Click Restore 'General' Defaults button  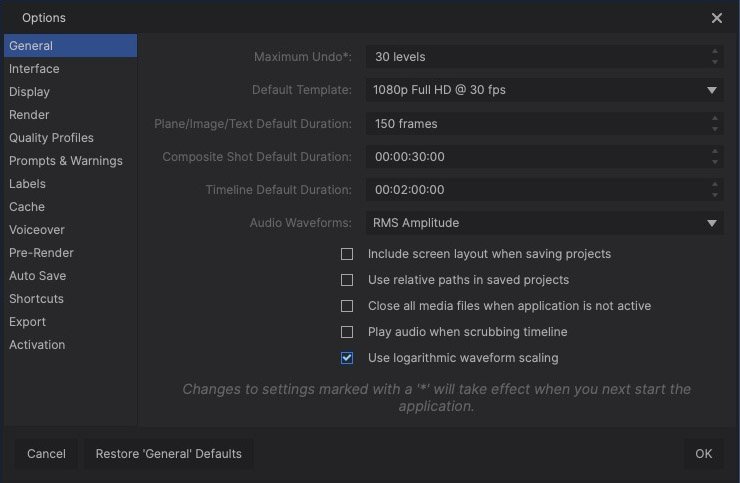click(168, 454)
